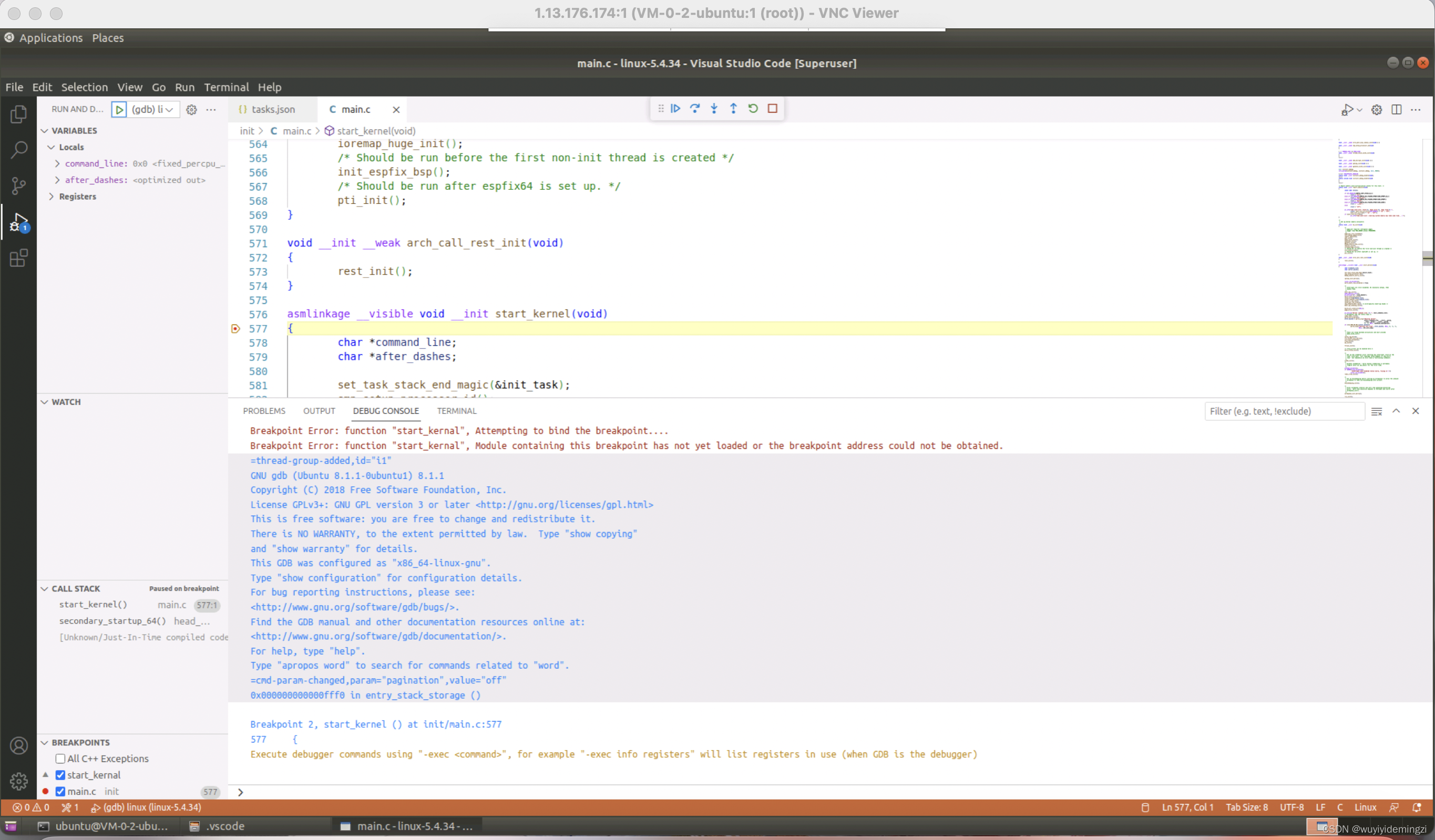Open the Run and Debug view

pos(18,222)
